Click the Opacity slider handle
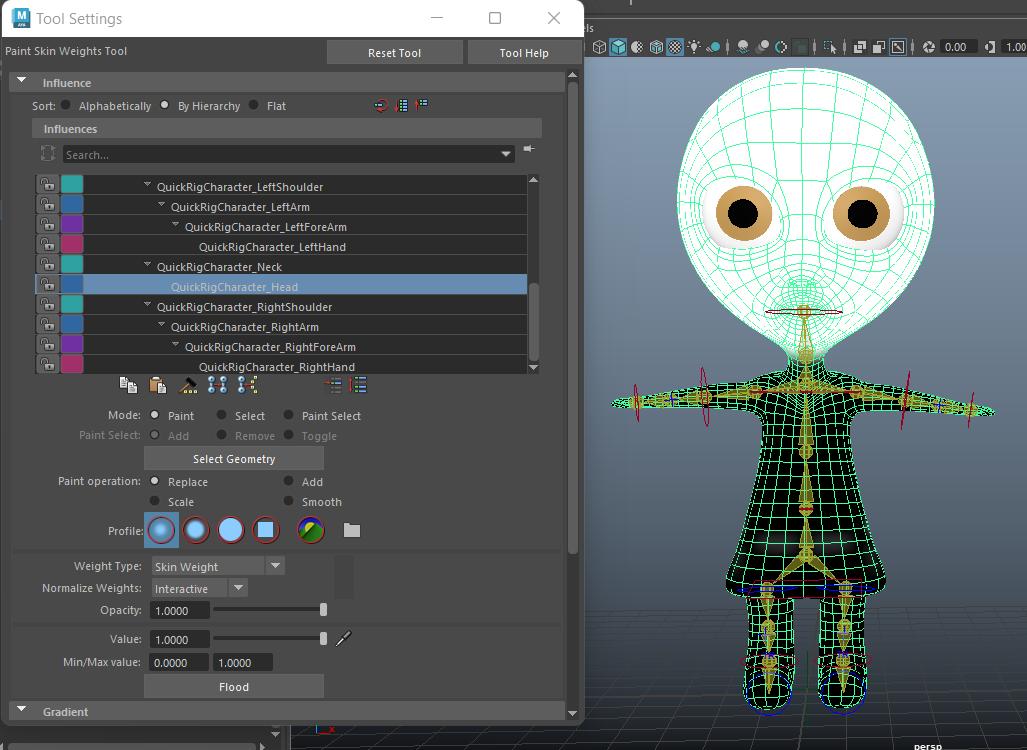Screen dimensions: 1027x750 tap(323, 609)
